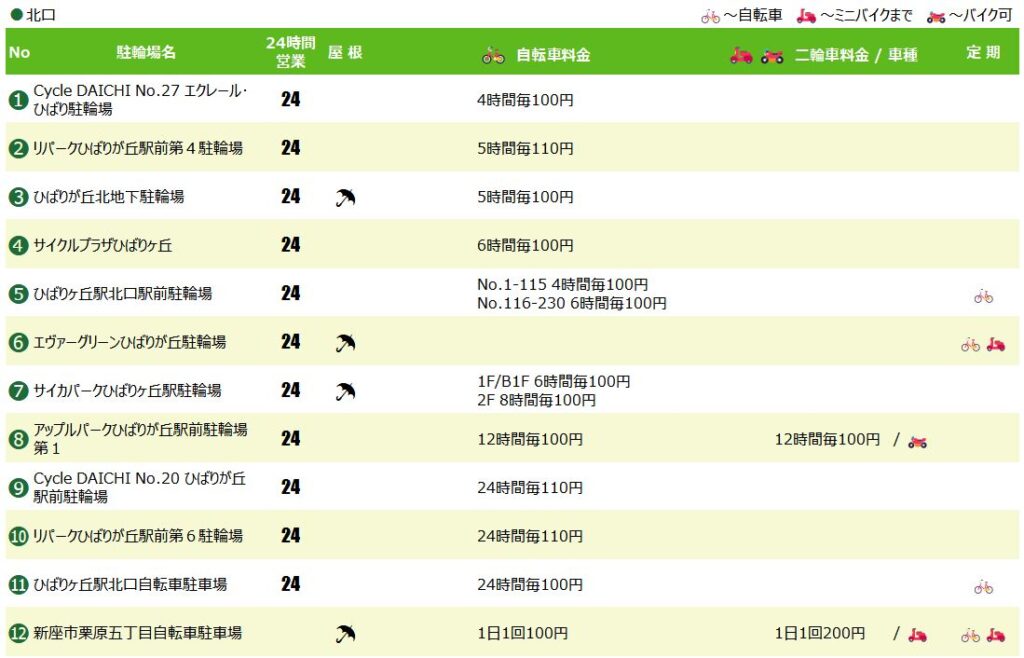Select Cycle DAICHI No.20 ひばりが丘駅前駐輪場 name
The height and width of the screenshot is (658, 1024).
[140, 488]
